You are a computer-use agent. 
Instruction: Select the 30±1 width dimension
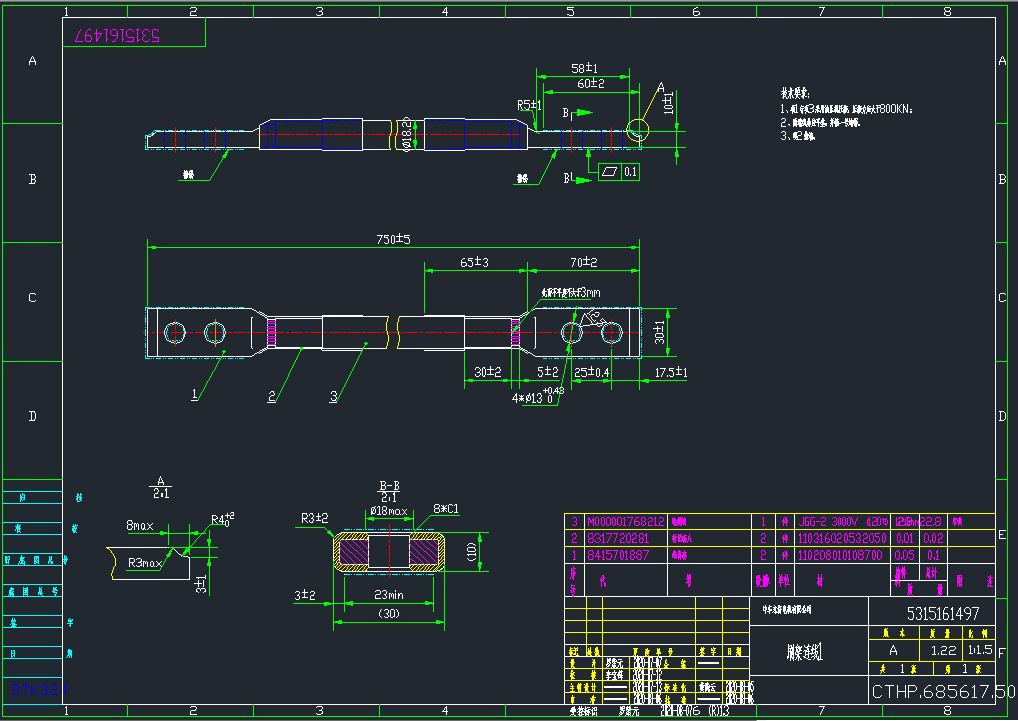[x=660, y=332]
